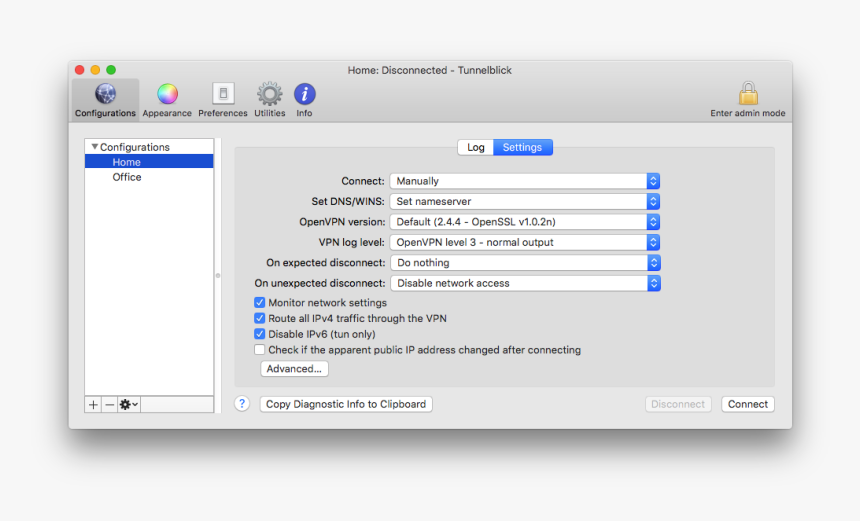Open the On expected disconnect dropdown
Image resolution: width=860 pixels, height=521 pixels.
525,263
